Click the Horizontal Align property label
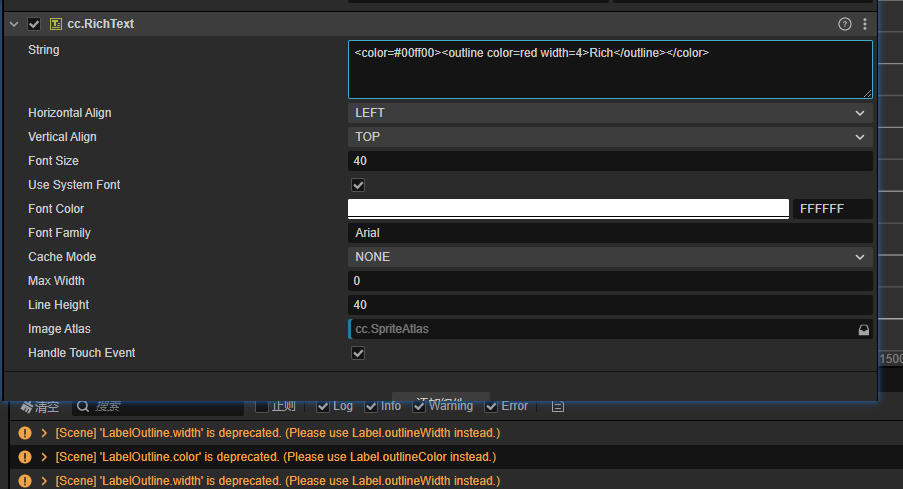903x489 pixels. pos(70,113)
